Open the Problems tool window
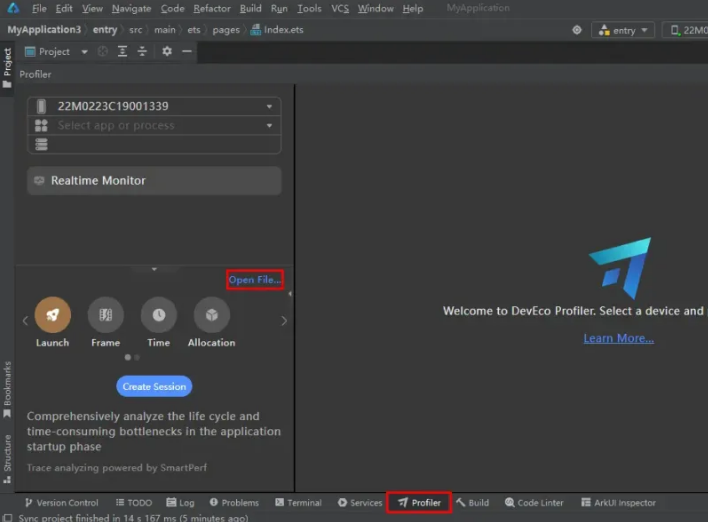 click(x=234, y=503)
